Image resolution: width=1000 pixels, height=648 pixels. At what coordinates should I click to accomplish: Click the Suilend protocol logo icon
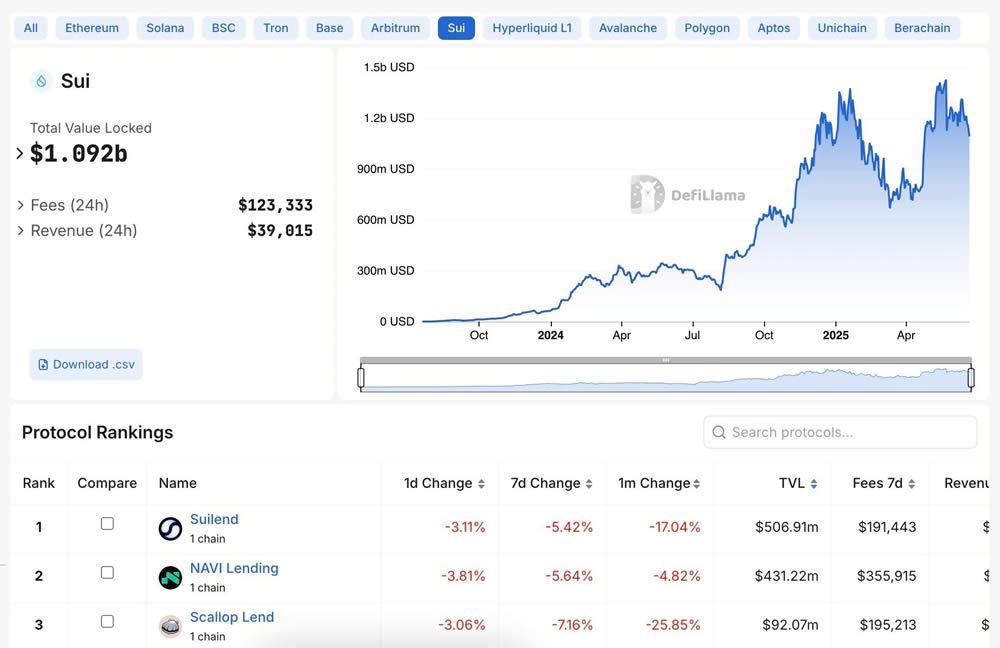170,528
